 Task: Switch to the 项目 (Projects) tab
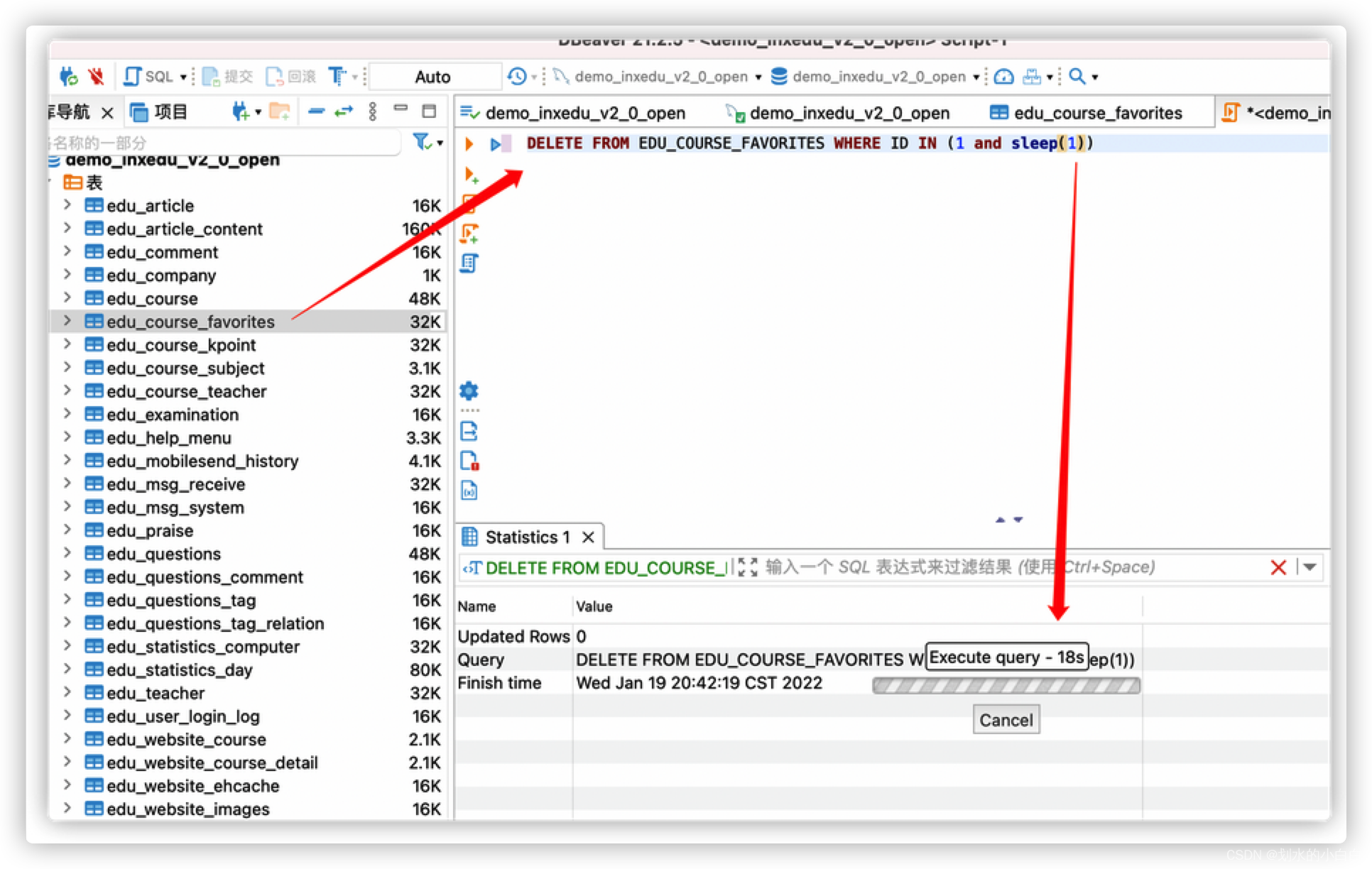(160, 111)
